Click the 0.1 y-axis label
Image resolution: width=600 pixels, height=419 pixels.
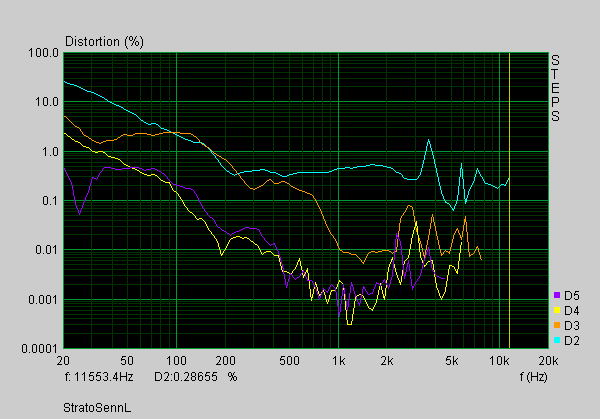50,201
